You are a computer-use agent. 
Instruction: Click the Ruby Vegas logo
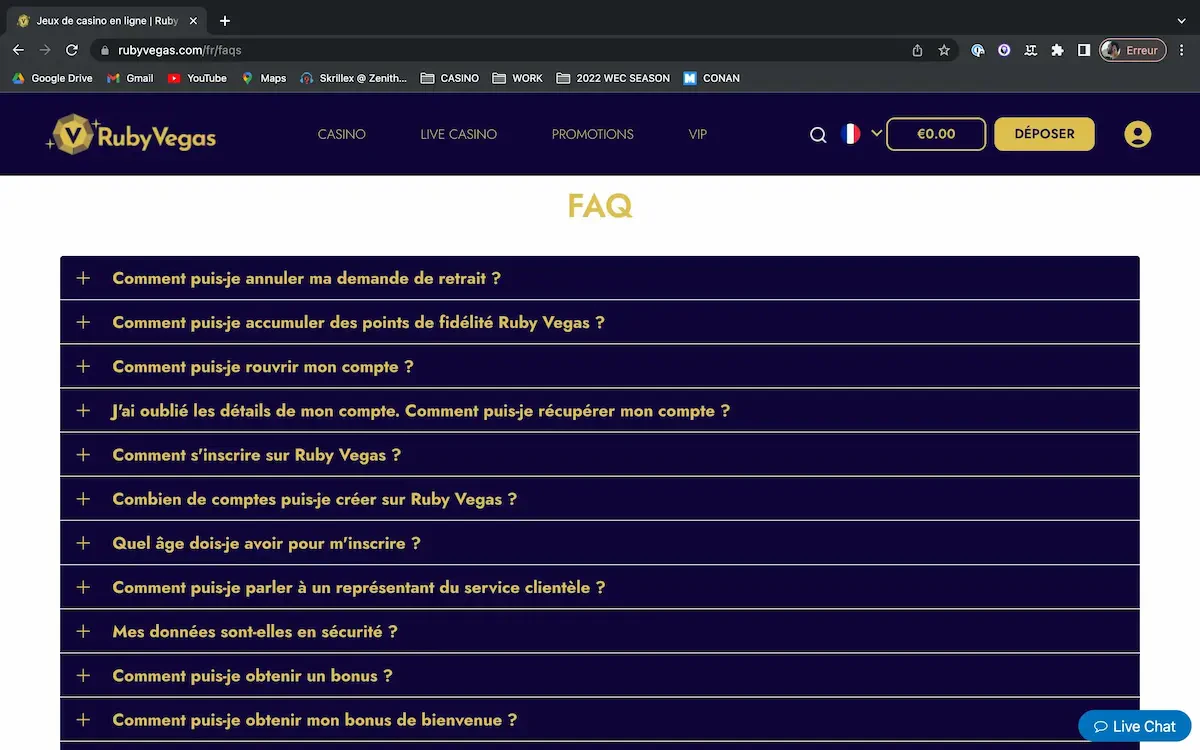tap(131, 135)
